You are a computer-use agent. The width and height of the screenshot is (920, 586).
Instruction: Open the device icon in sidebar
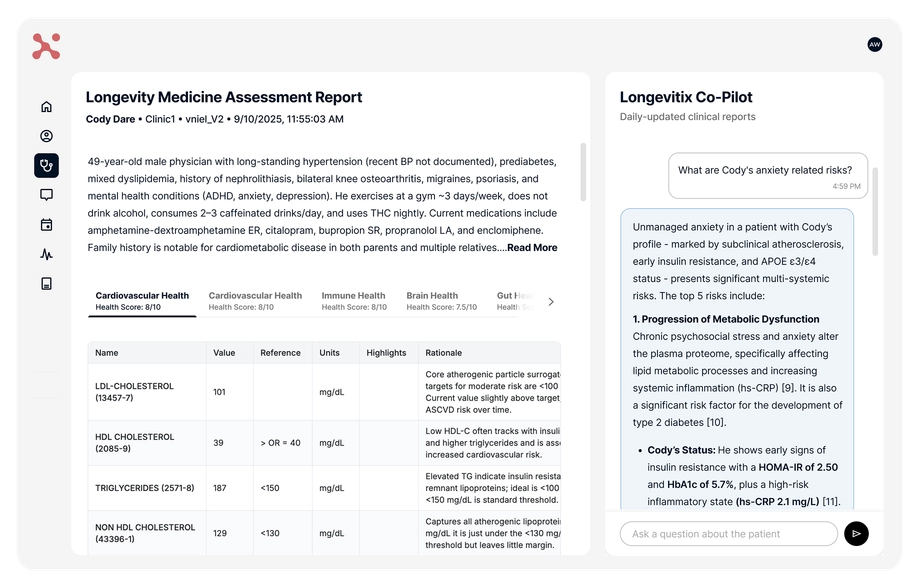(46, 283)
